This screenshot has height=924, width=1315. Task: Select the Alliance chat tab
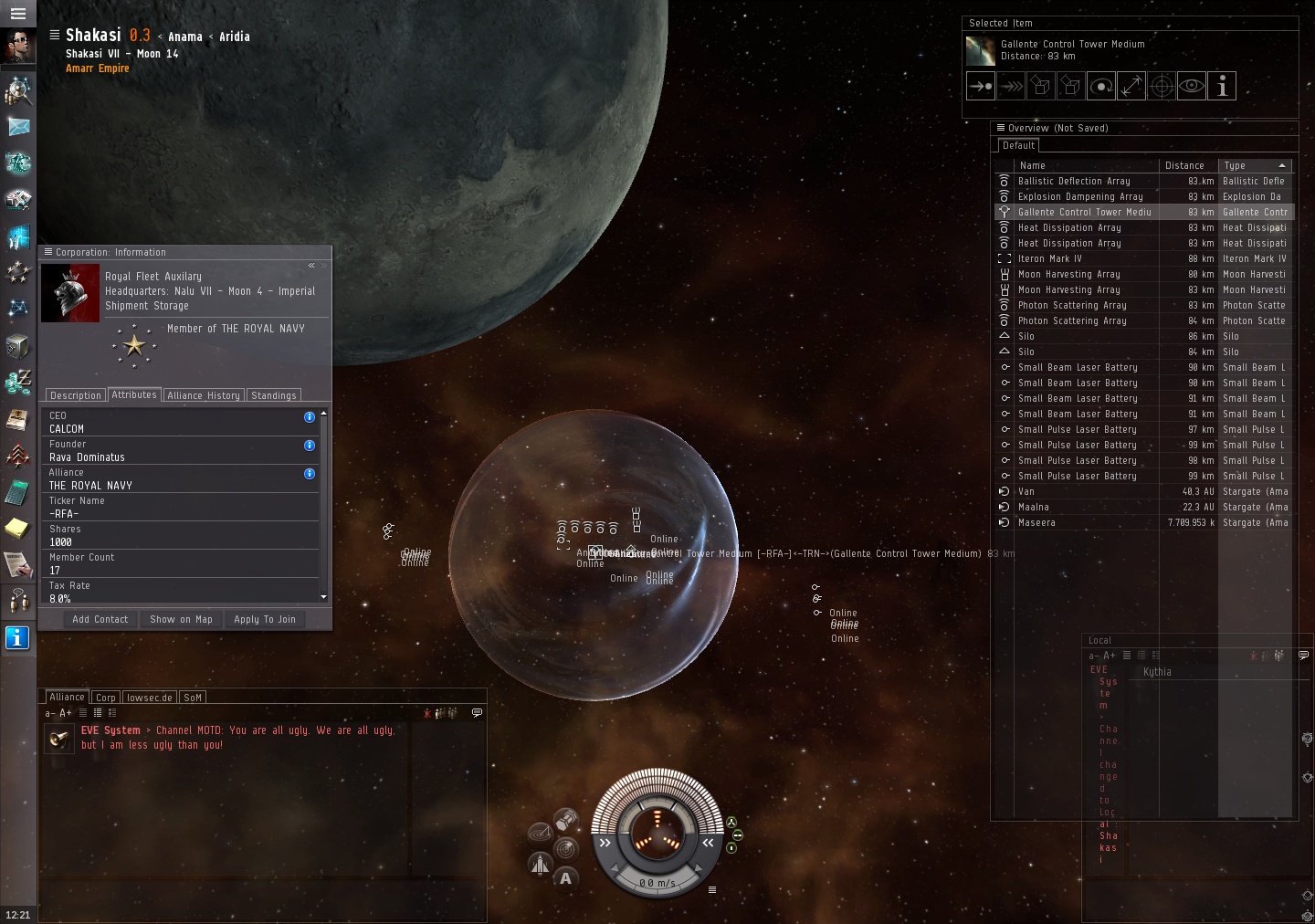pos(68,697)
